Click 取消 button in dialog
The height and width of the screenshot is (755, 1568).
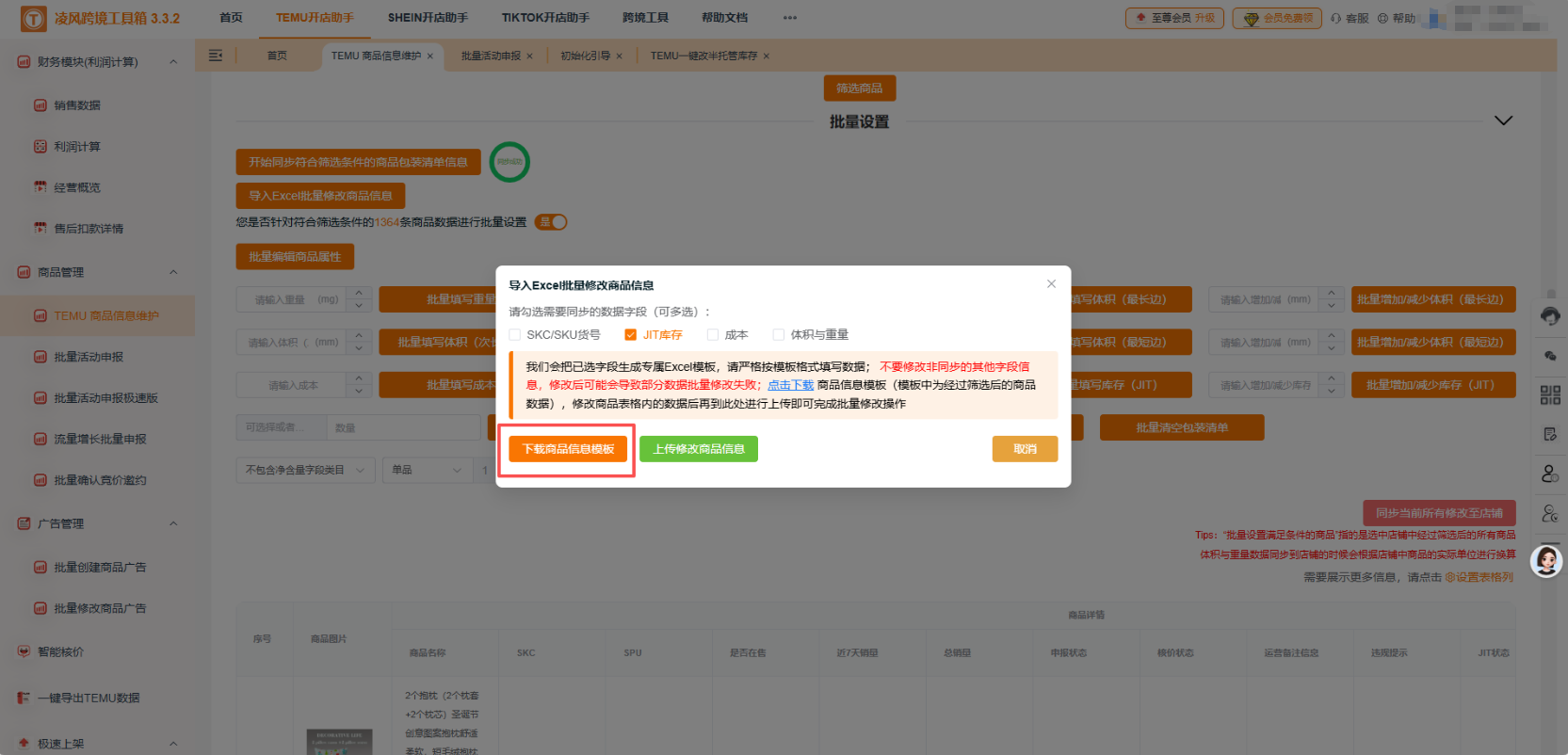(1025, 449)
